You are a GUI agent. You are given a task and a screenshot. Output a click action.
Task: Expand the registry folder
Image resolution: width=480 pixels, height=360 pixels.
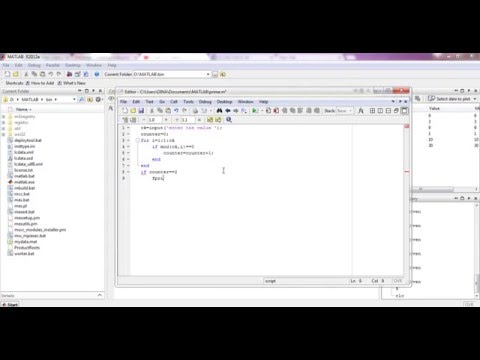[x=4, y=123]
